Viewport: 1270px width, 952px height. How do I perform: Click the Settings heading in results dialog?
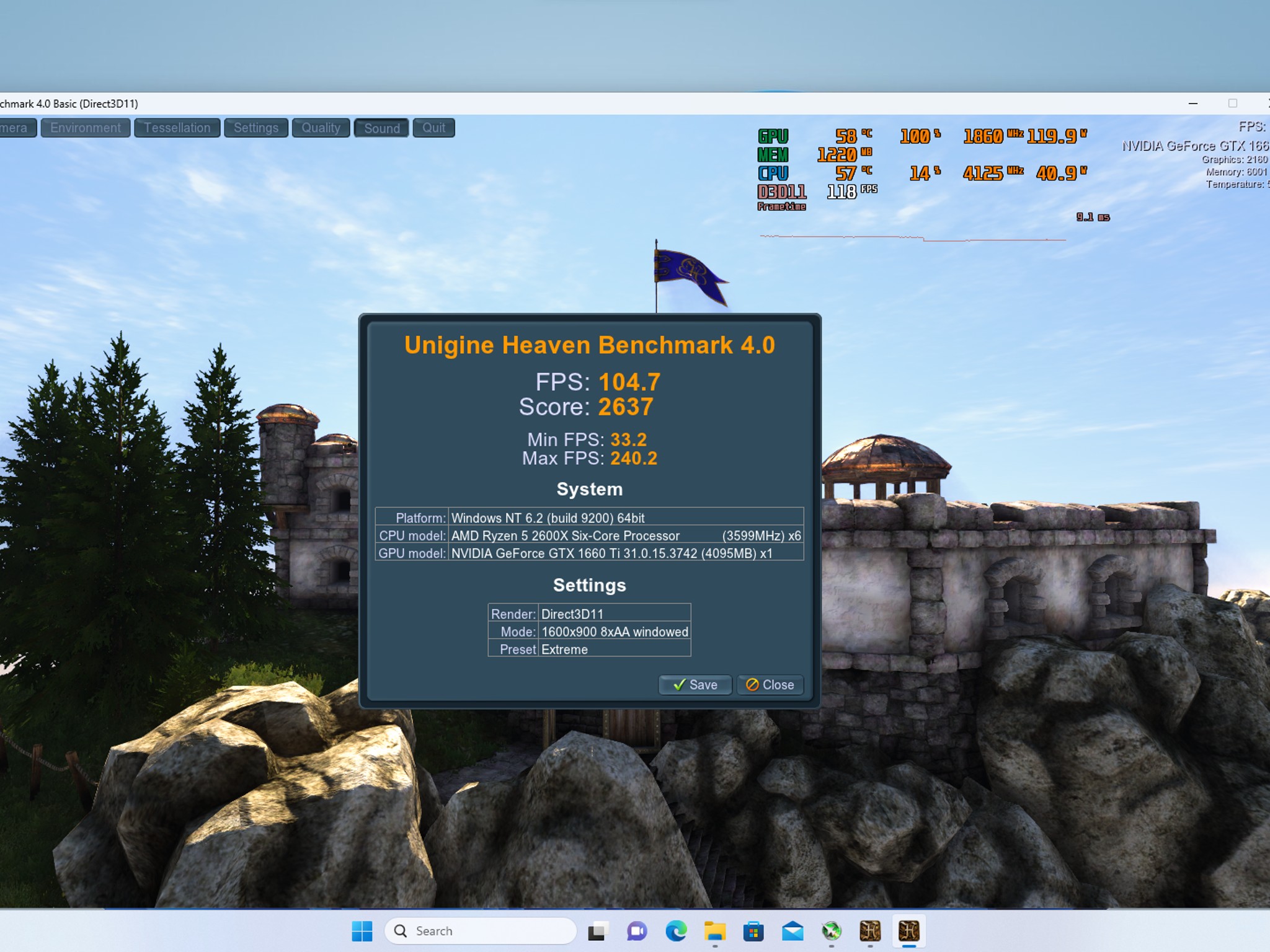[x=590, y=585]
